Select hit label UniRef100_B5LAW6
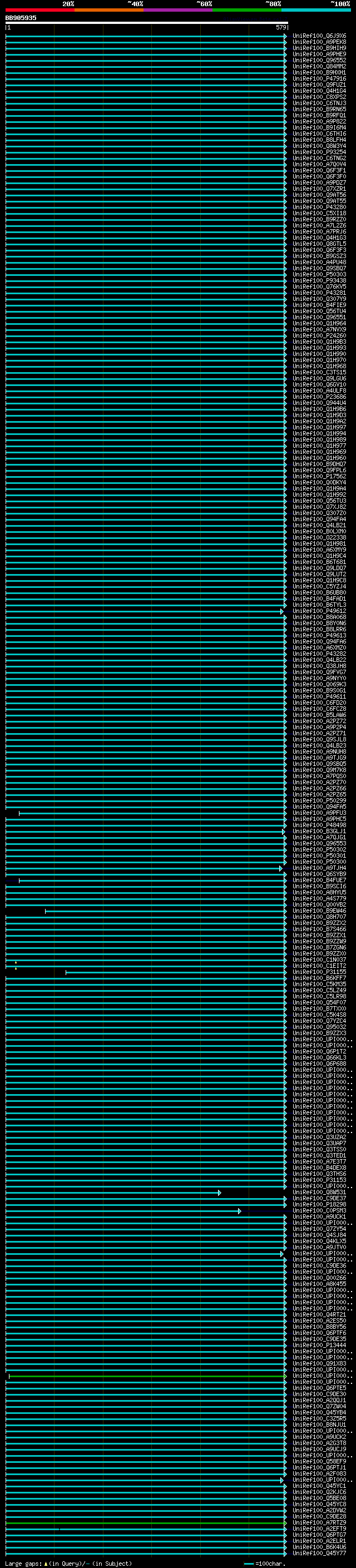 [x=319, y=715]
